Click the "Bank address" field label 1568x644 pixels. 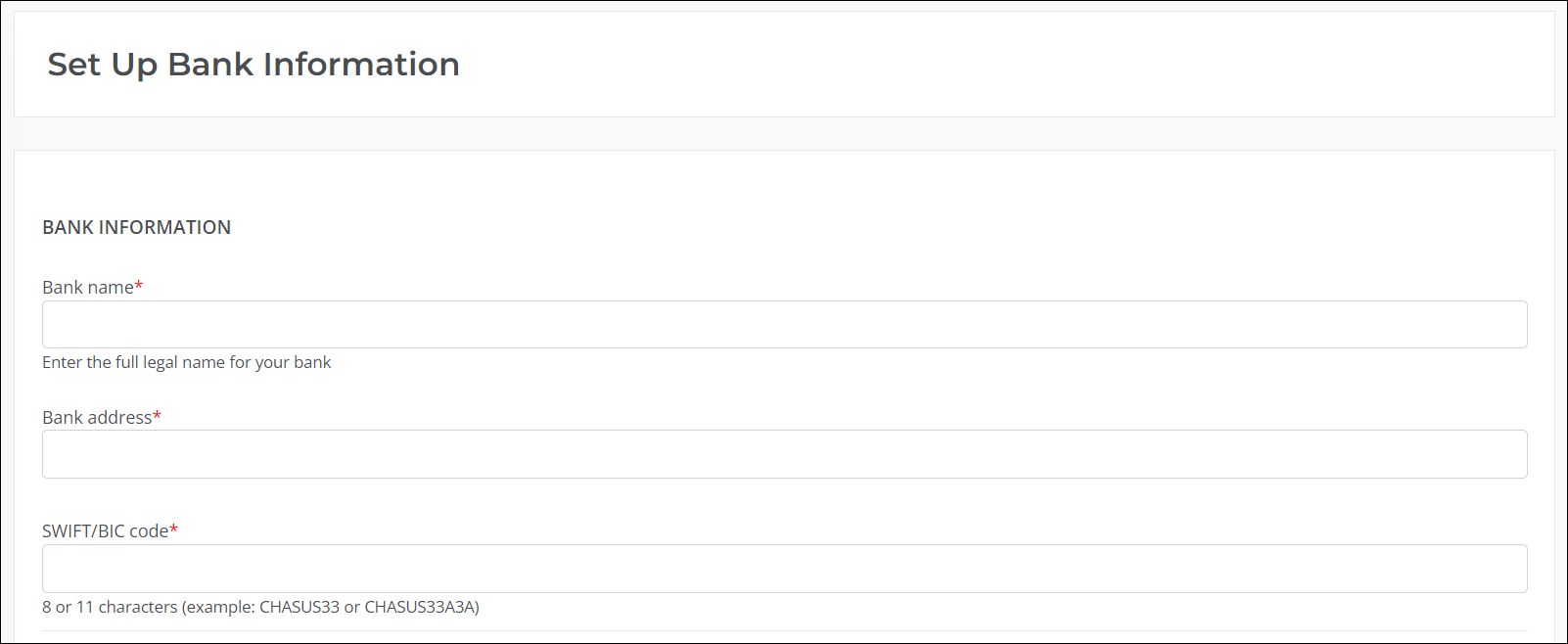tap(97, 417)
